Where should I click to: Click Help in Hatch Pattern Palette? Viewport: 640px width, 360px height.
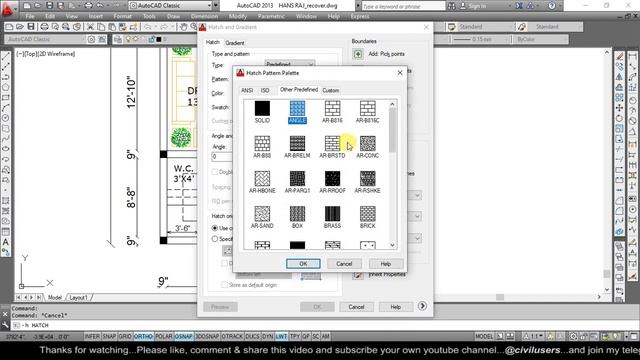click(x=386, y=264)
